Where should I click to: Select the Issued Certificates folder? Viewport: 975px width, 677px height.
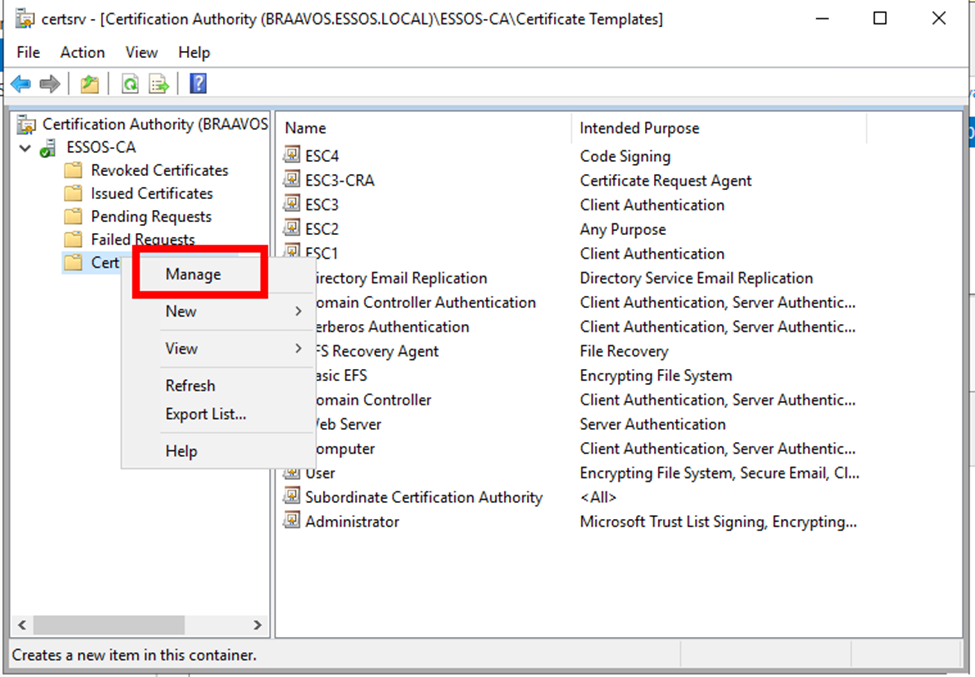click(151, 193)
